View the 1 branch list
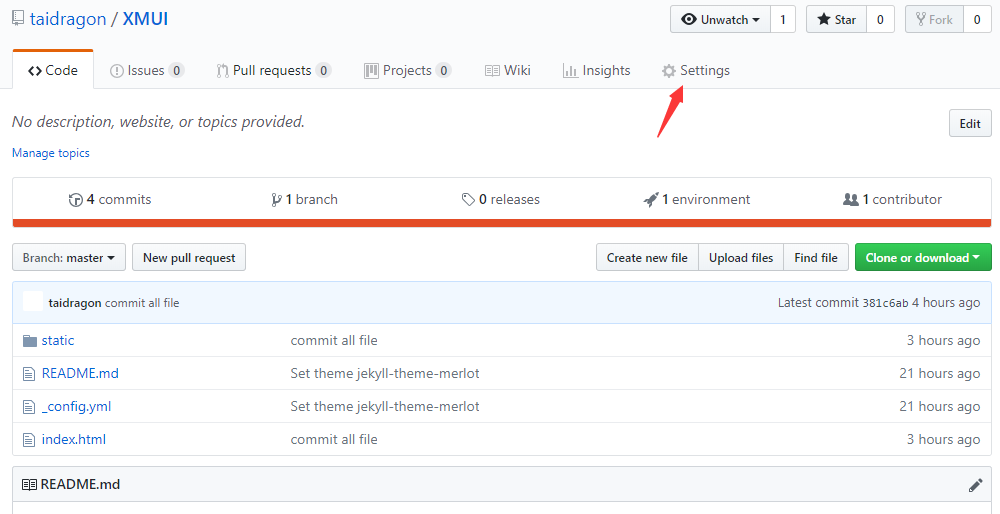The height and width of the screenshot is (514, 1000). (x=304, y=200)
